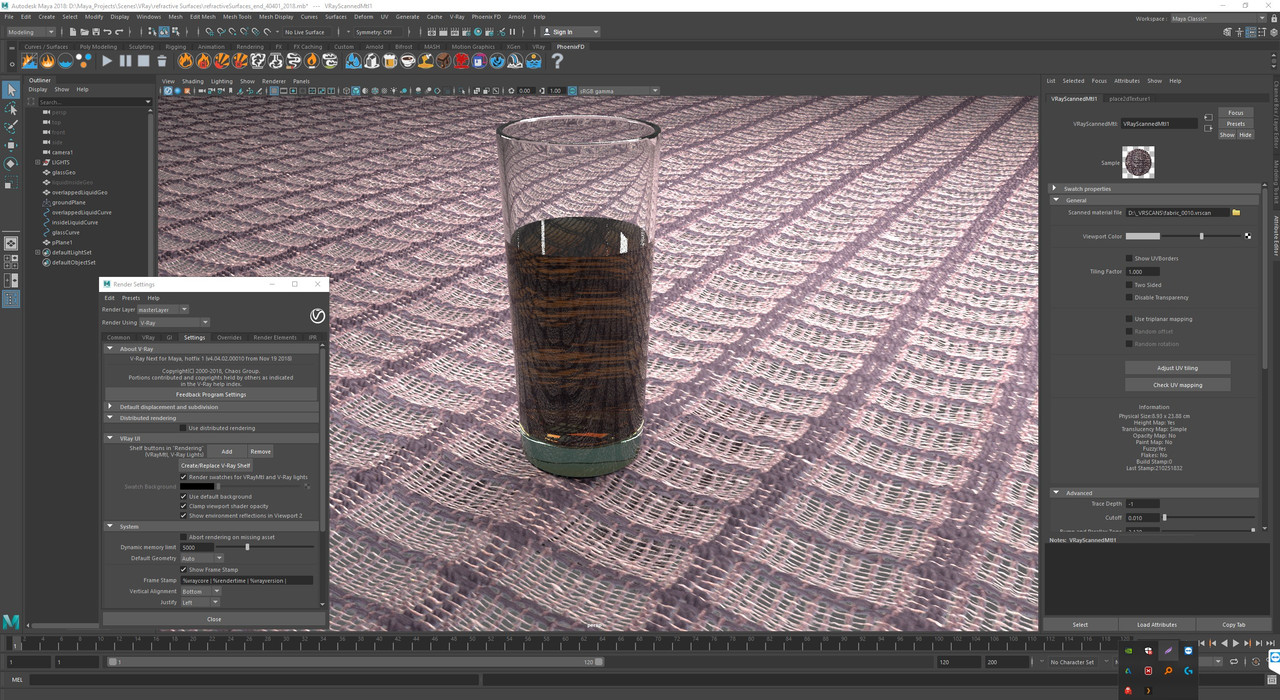
Task: Select the arrow Select tool in toolbox
Action: pos(11,90)
